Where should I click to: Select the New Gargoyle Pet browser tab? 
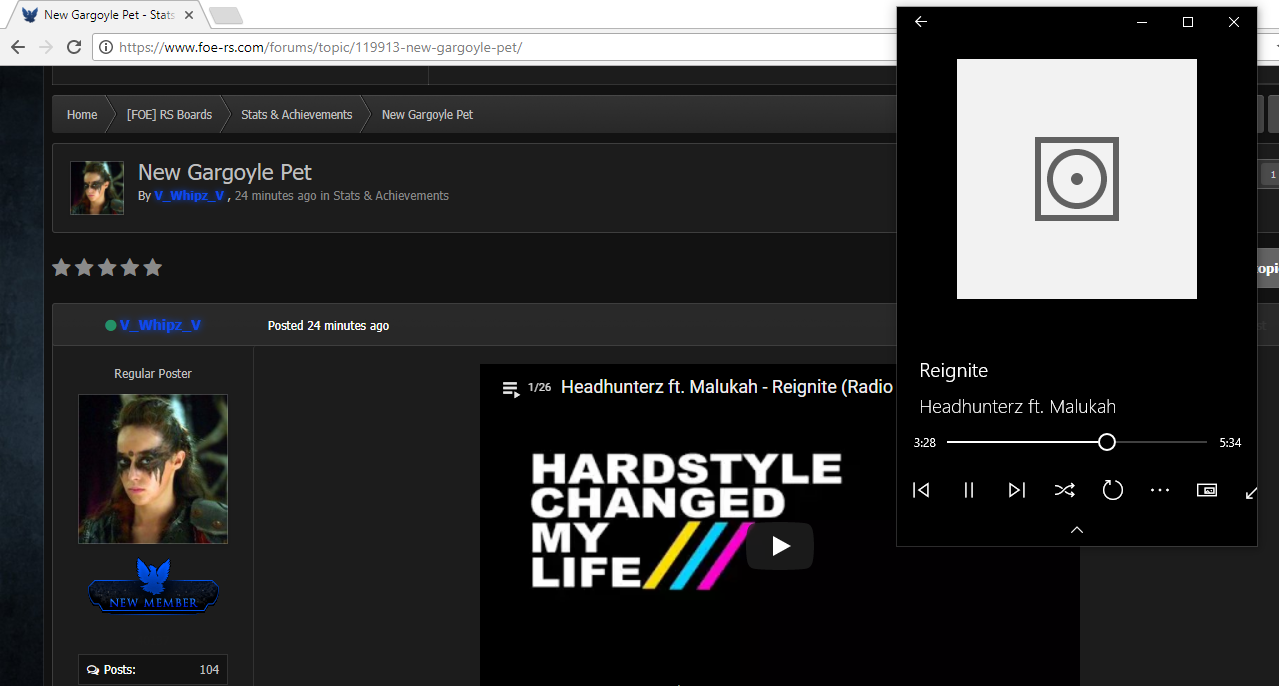108,15
